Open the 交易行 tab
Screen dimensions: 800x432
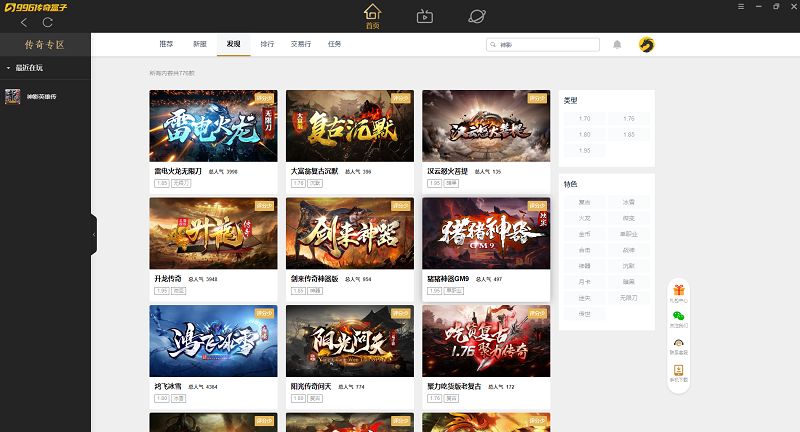(301, 44)
